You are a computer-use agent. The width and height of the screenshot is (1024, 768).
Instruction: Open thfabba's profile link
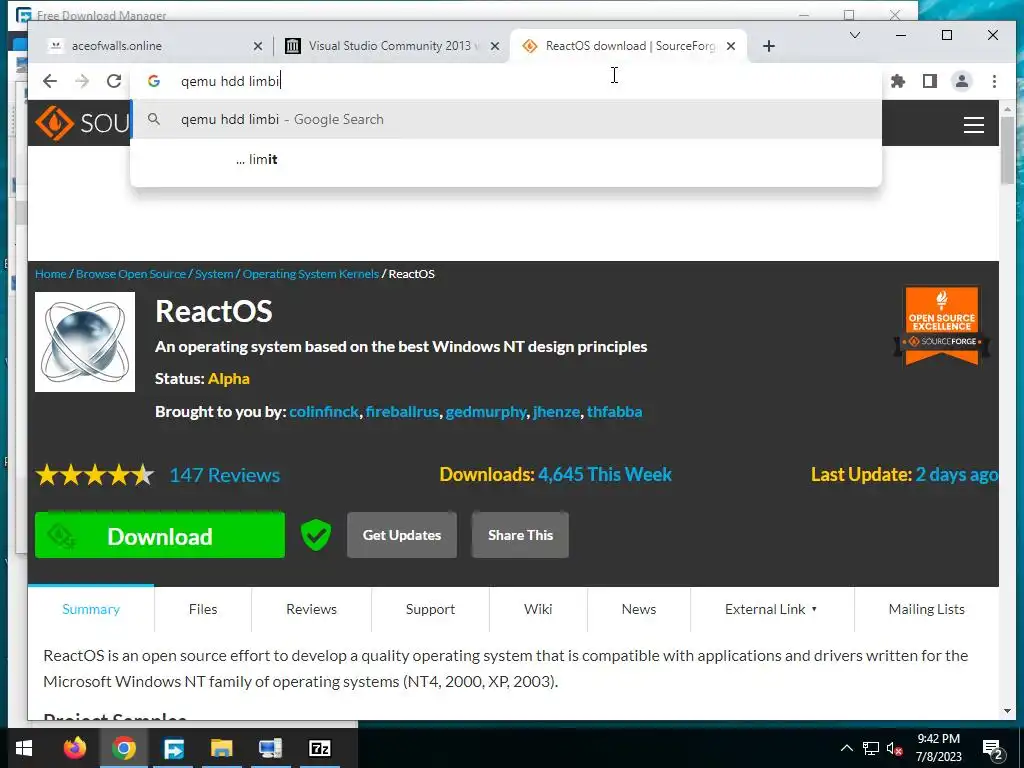(615, 412)
